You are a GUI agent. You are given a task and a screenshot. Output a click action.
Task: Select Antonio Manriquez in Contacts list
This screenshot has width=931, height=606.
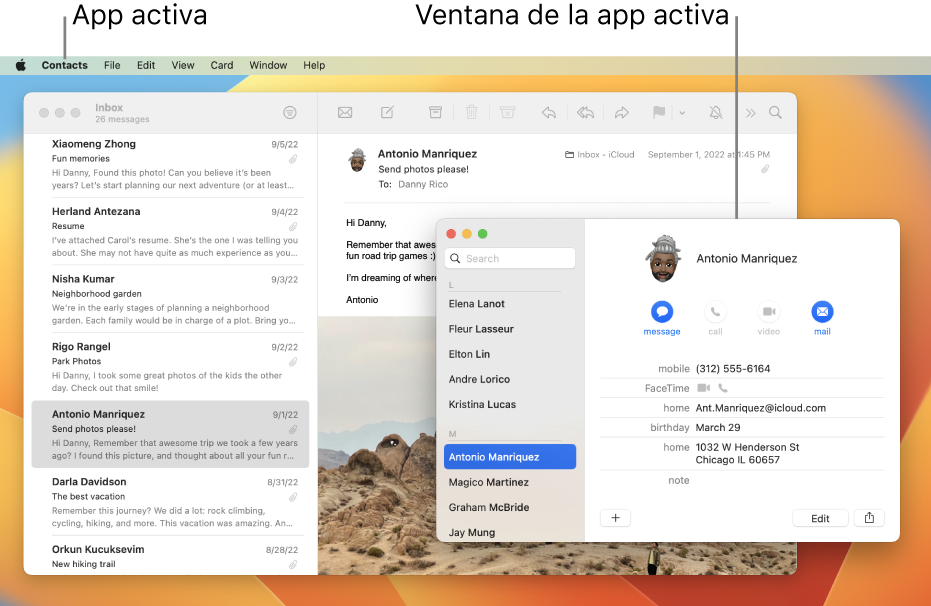[x=510, y=457]
